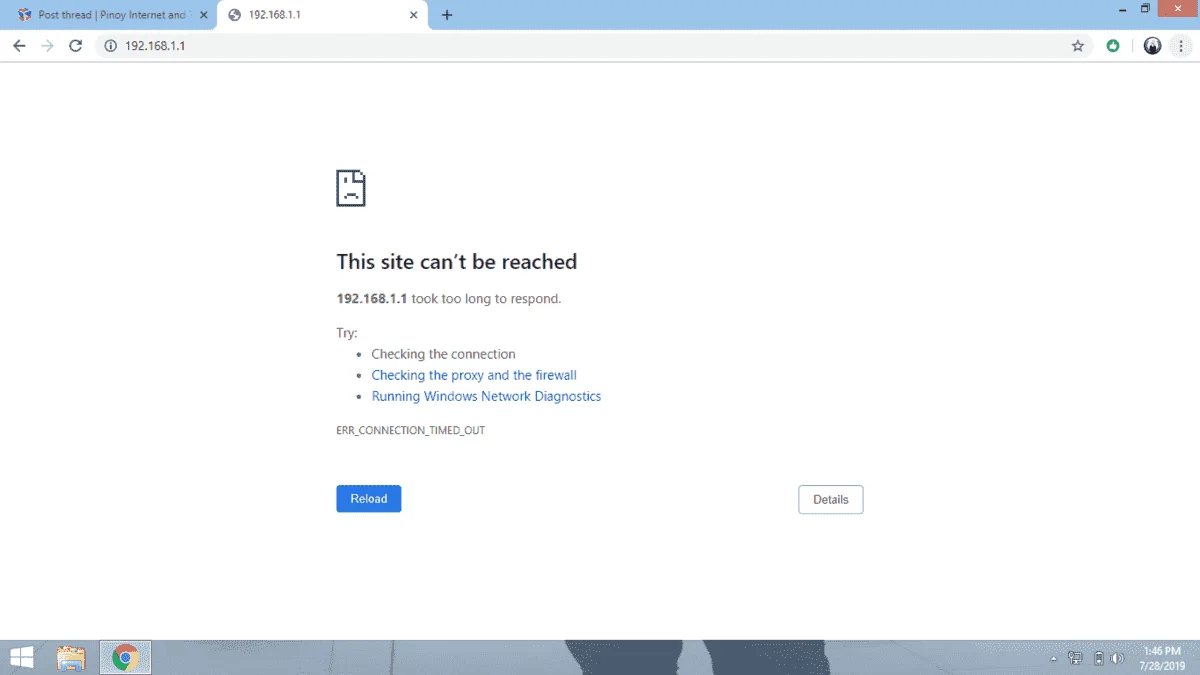Run Windows Network Diagnostics link

486,396
